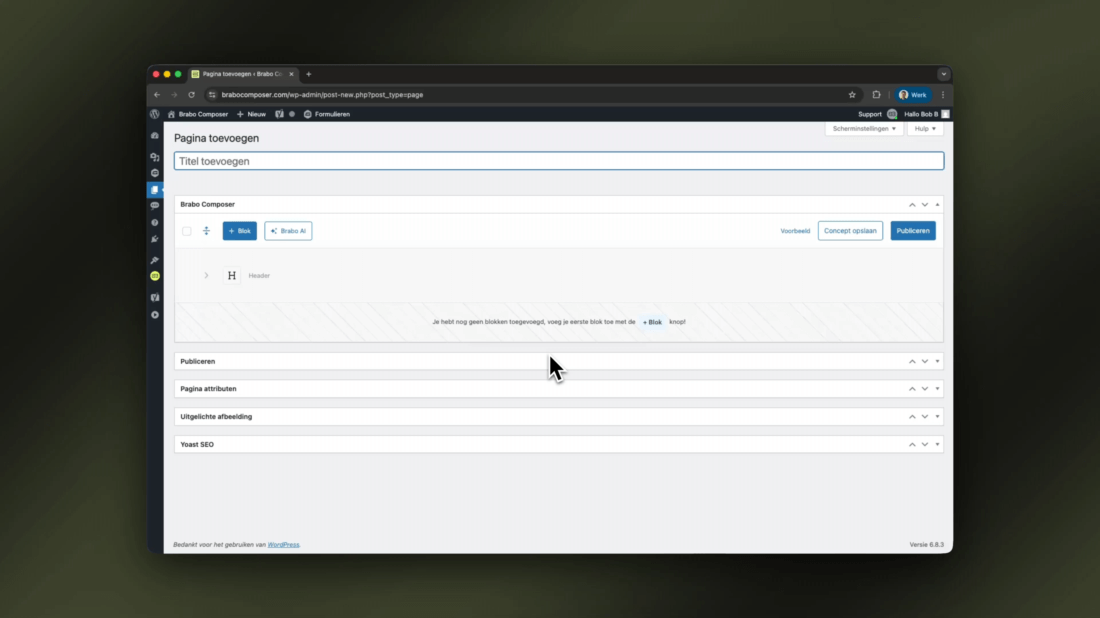The width and height of the screenshot is (1100, 618).
Task: Move the Publiceren panel down
Action: pos(925,361)
